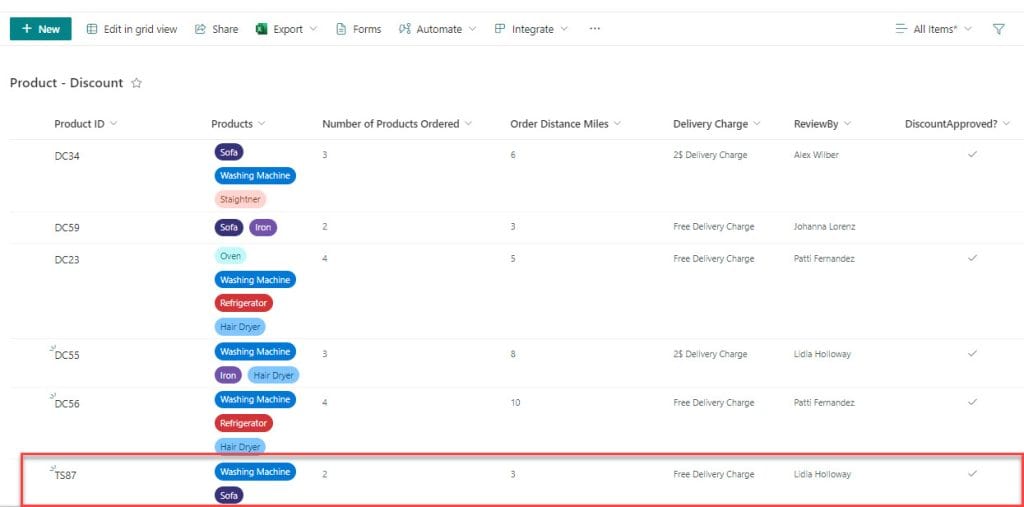Screen dimensions: 1024x507
Task: Open Order Distance Miles column menu
Action: (566, 123)
